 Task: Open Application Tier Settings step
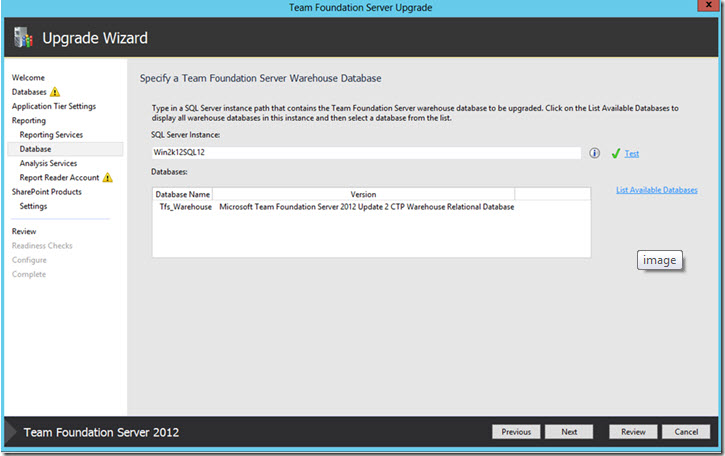[54, 106]
